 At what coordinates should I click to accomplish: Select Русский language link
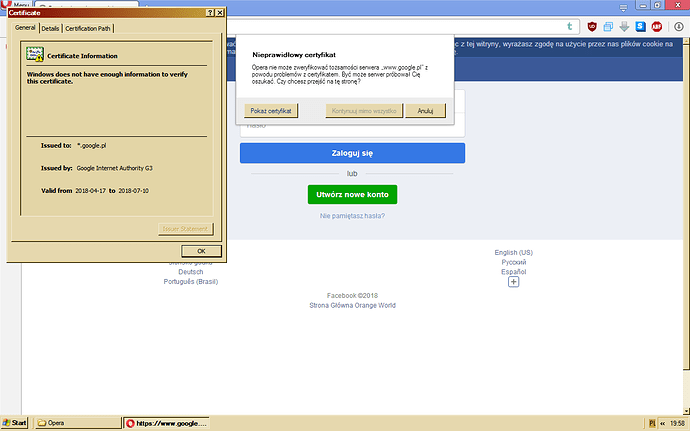coord(514,262)
